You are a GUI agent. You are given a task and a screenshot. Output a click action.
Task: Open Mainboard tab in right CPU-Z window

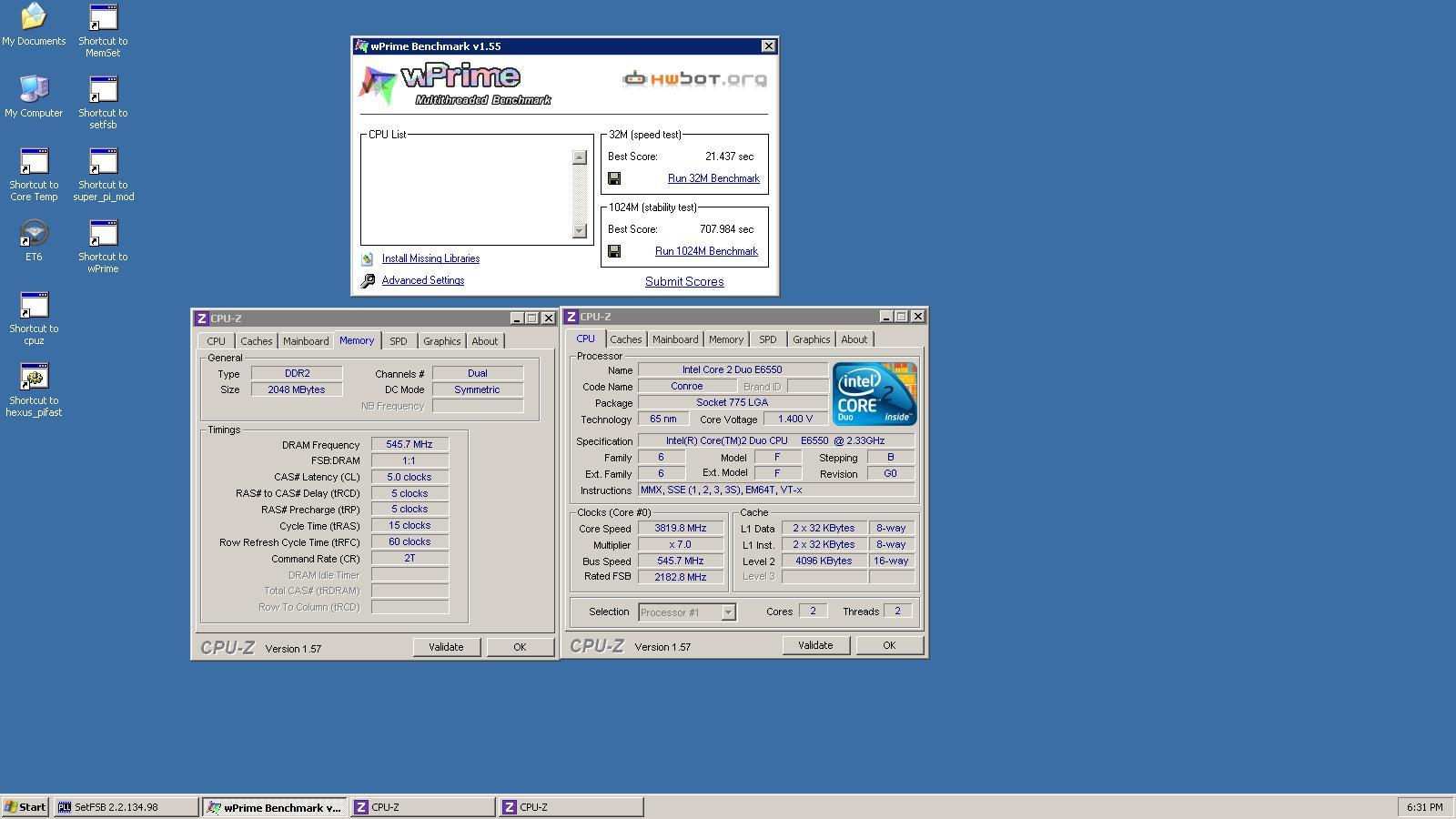click(675, 339)
